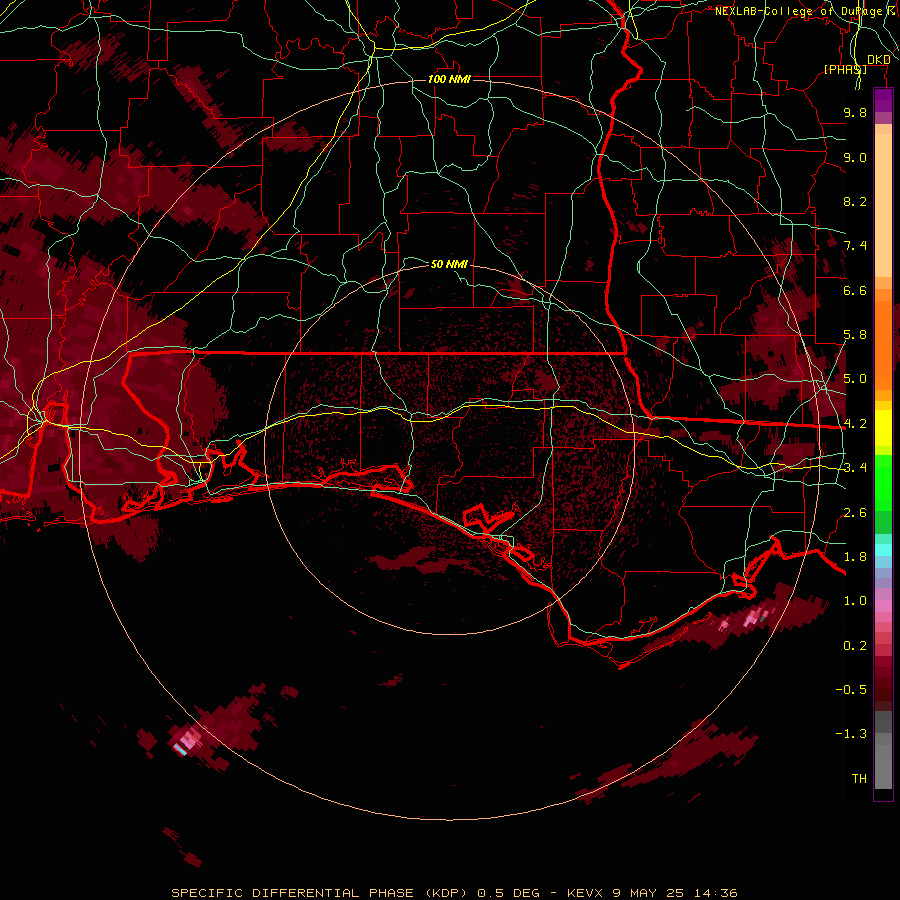Click the [PHAS] units label
900x900 pixels.
point(845,69)
